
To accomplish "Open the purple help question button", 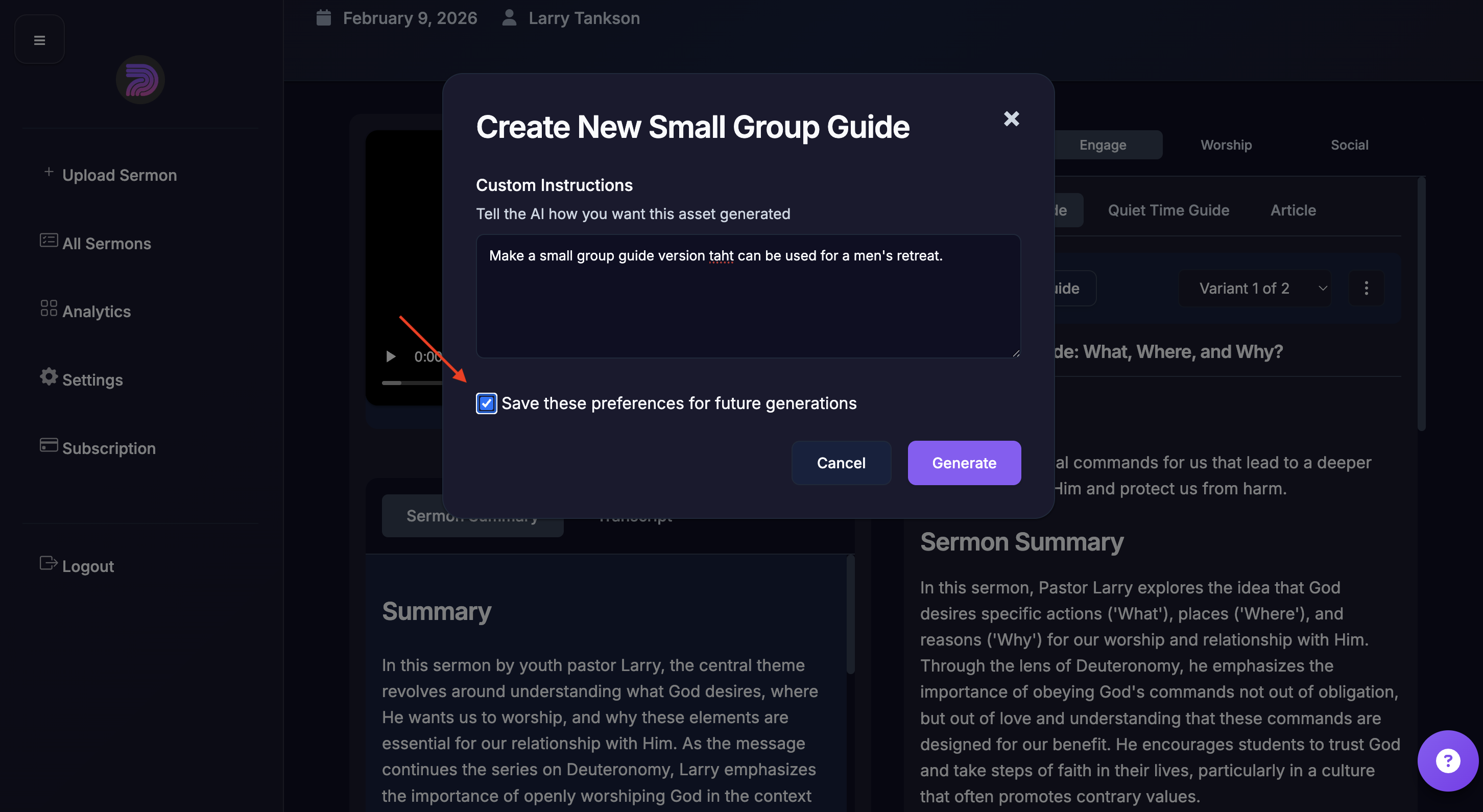I will coord(1447,761).
